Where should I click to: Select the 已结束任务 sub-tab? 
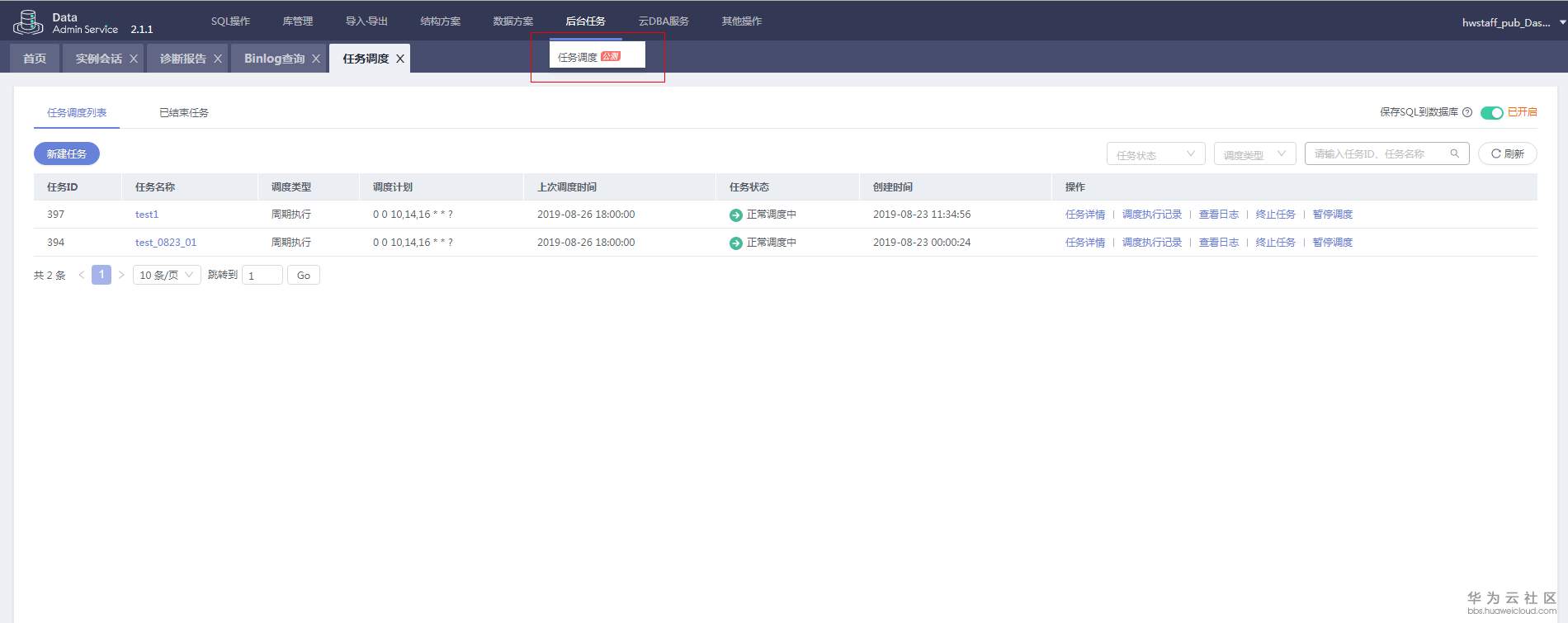point(184,113)
